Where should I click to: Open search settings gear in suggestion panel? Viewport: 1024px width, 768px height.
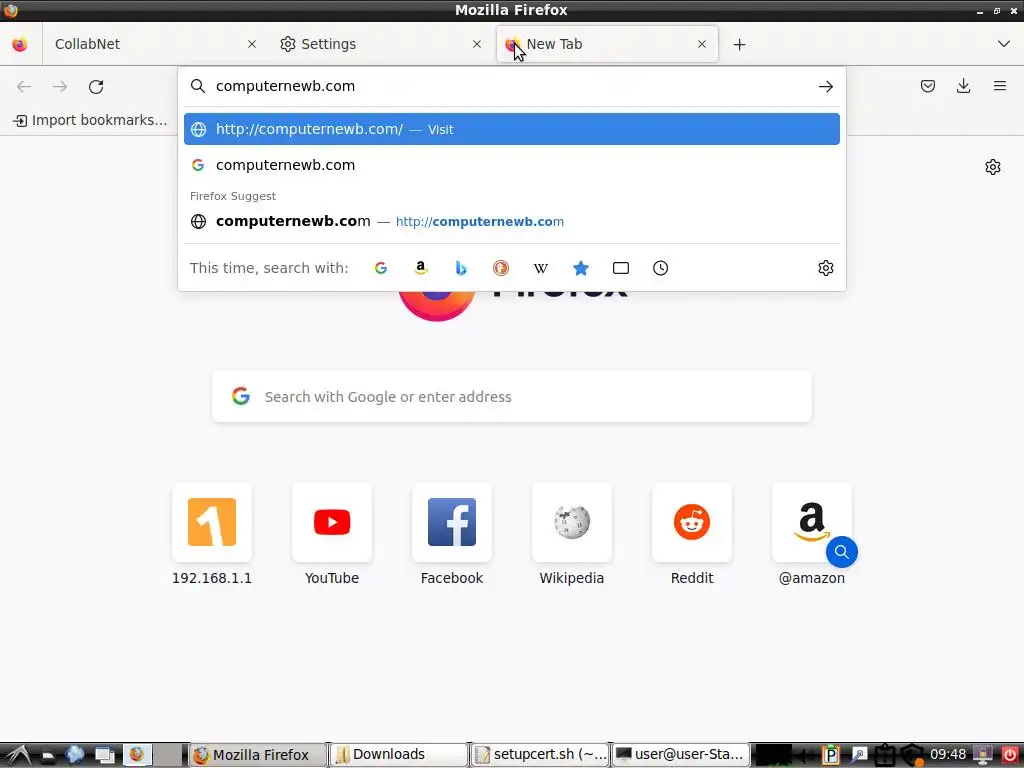pyautogui.click(x=825, y=268)
